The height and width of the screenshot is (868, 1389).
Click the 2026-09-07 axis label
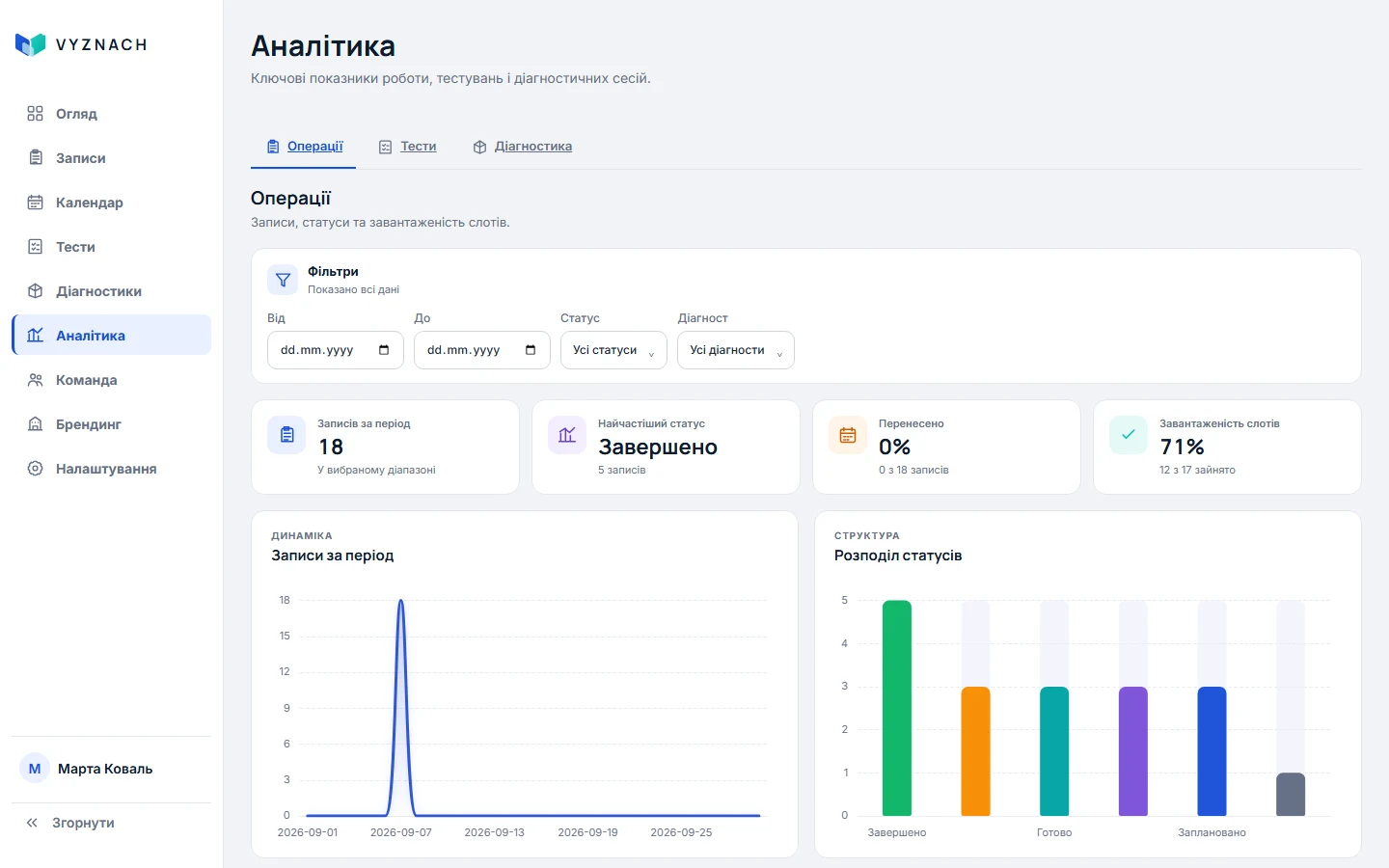pos(401,832)
